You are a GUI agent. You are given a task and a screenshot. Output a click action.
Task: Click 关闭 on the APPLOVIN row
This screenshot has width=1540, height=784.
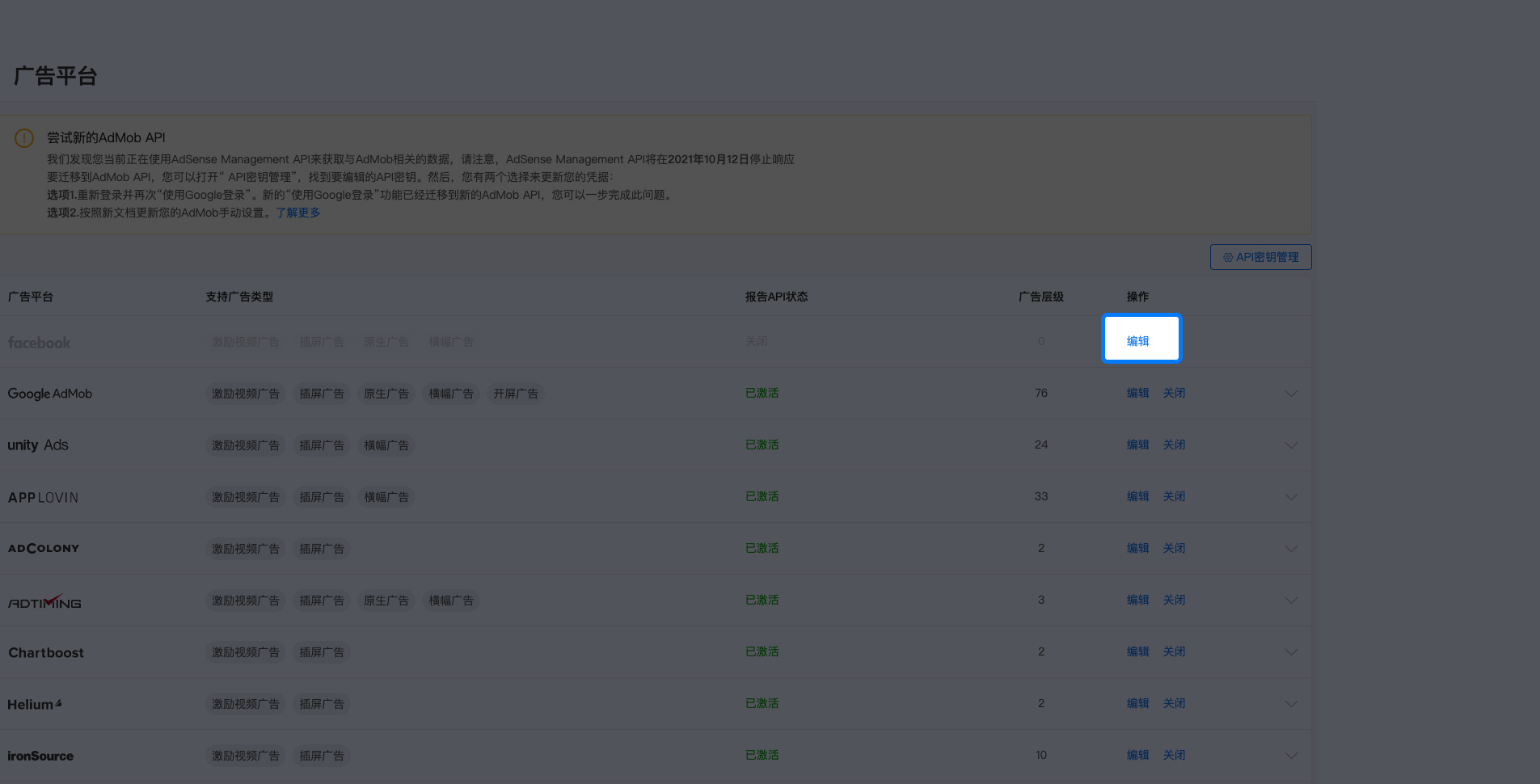click(x=1174, y=496)
